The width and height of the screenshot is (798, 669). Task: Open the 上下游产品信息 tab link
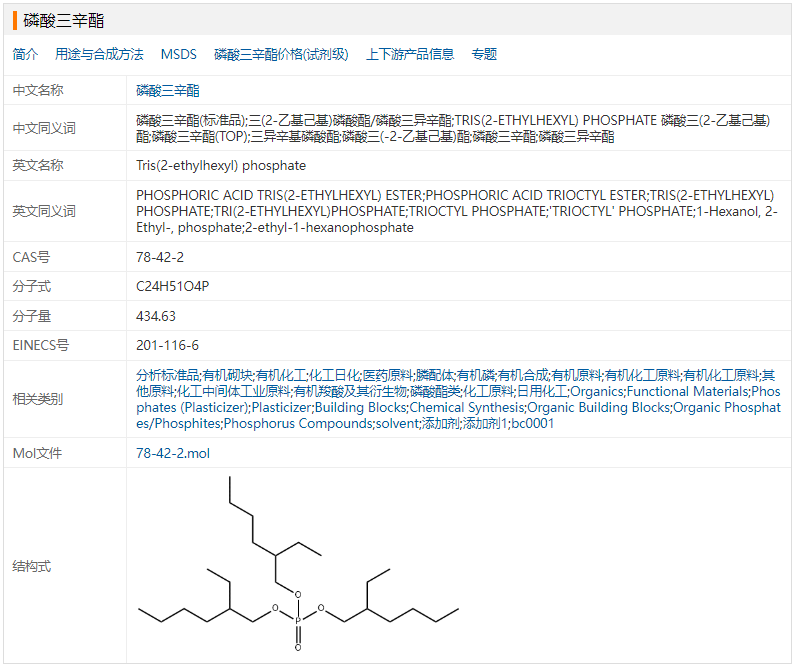point(410,54)
